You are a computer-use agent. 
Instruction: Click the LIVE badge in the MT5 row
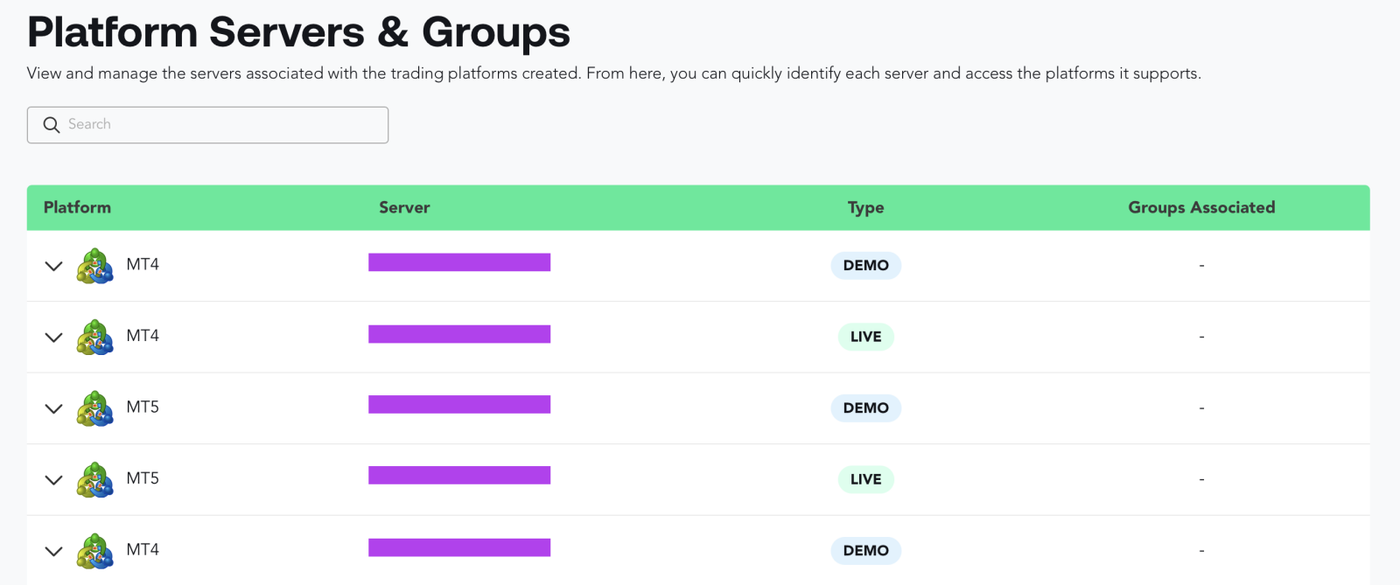[866, 479]
